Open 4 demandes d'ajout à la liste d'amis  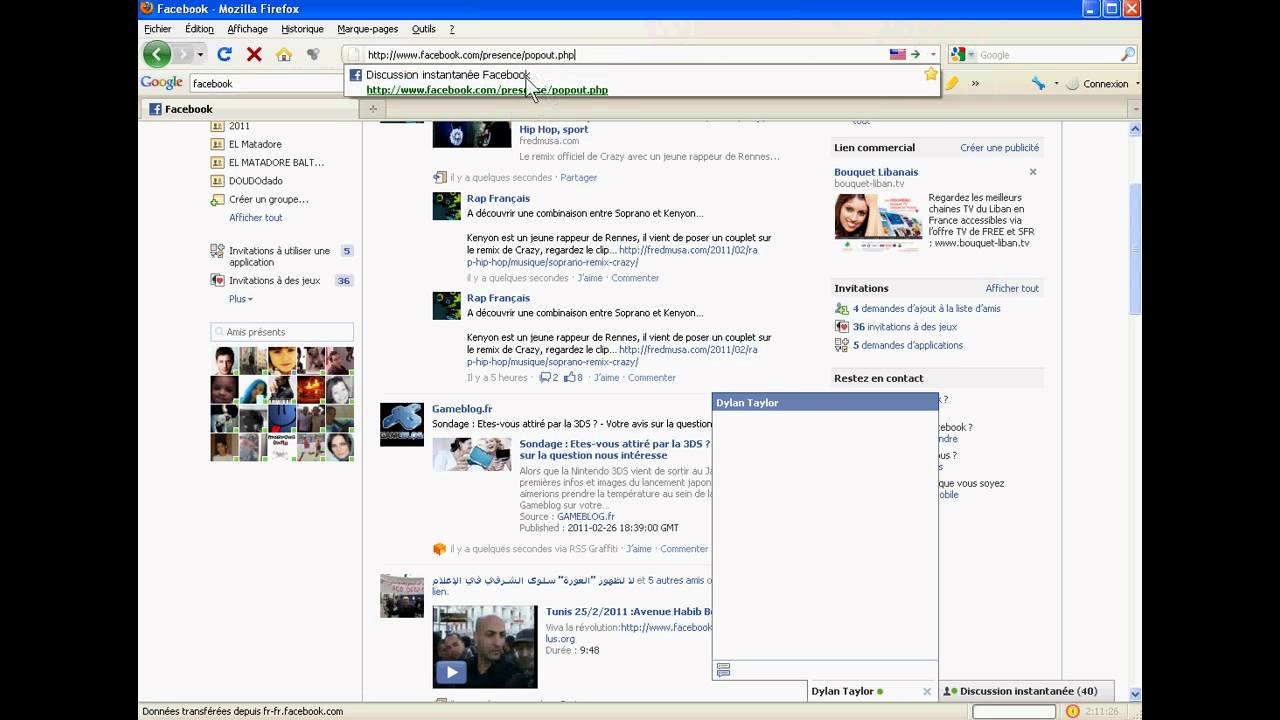[x=926, y=308]
